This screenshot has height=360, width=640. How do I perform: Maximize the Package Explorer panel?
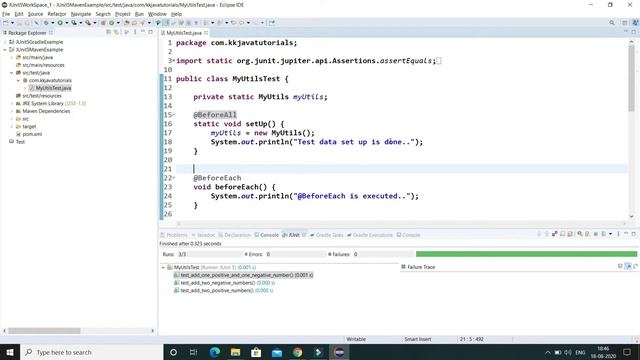[x=150, y=32]
